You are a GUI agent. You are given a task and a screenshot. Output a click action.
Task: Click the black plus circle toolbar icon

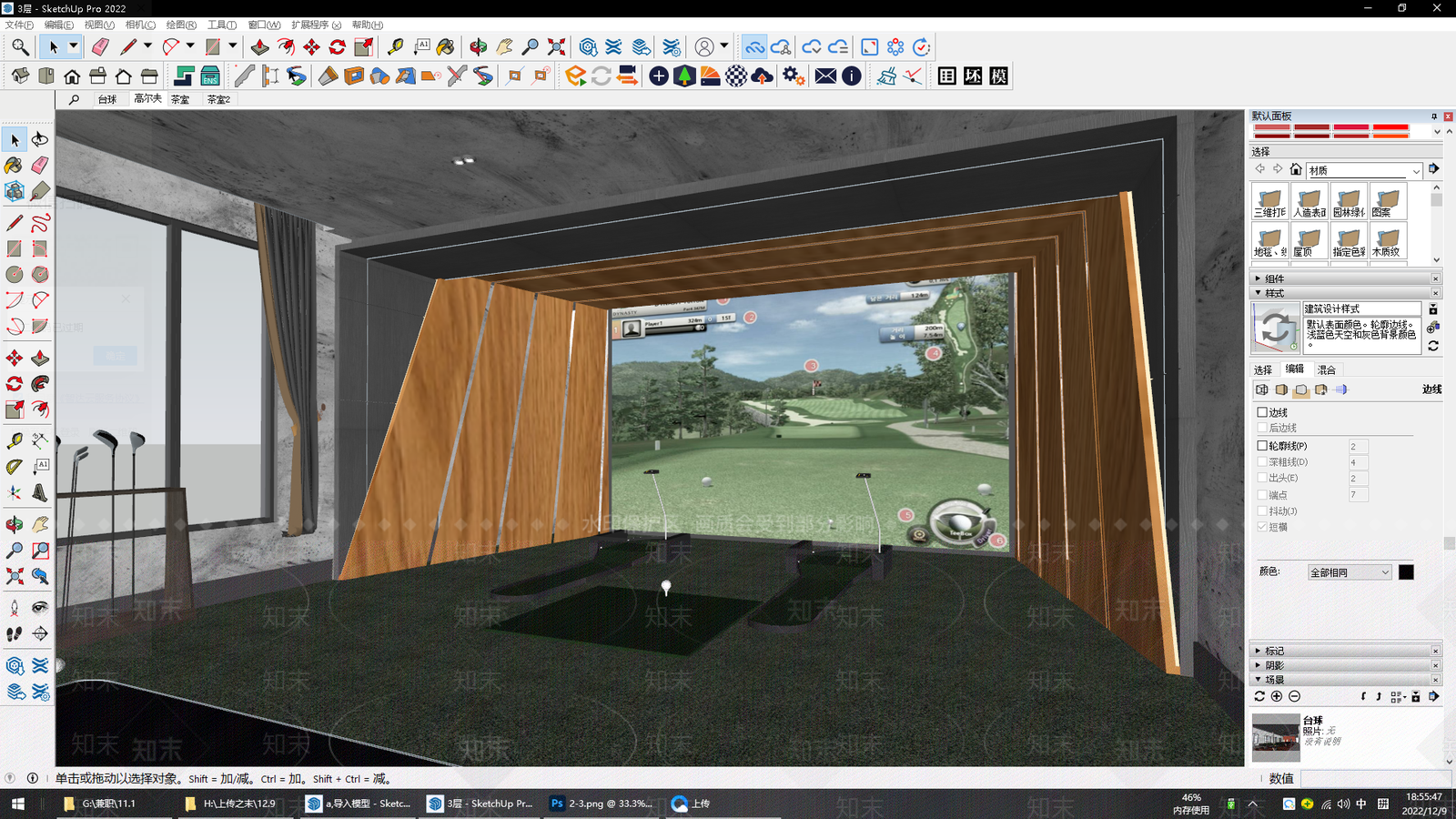coord(659,76)
